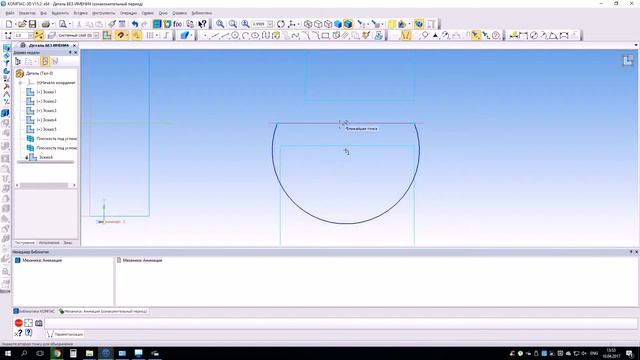Viewport: 640px width, 360px height.
Task: Switch to Исполнения tab below model tree
Action: 49,243
